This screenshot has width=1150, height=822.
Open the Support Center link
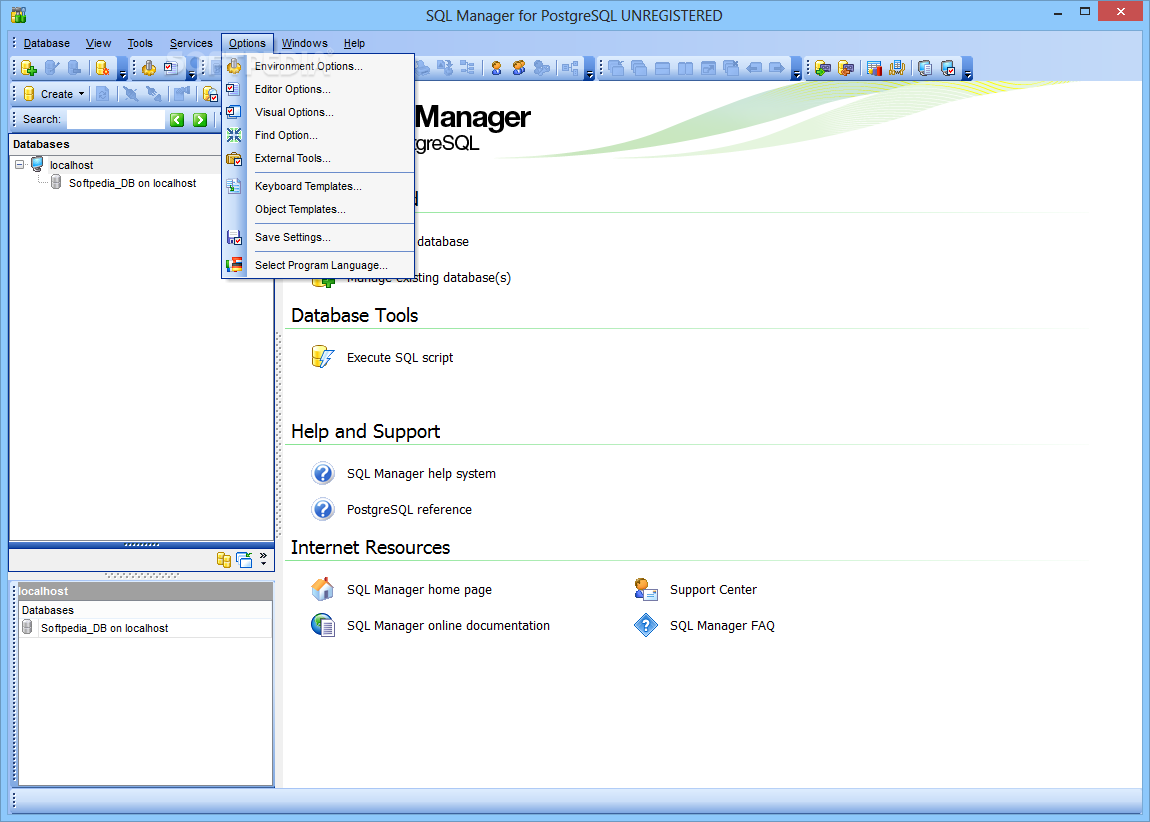[x=713, y=590]
